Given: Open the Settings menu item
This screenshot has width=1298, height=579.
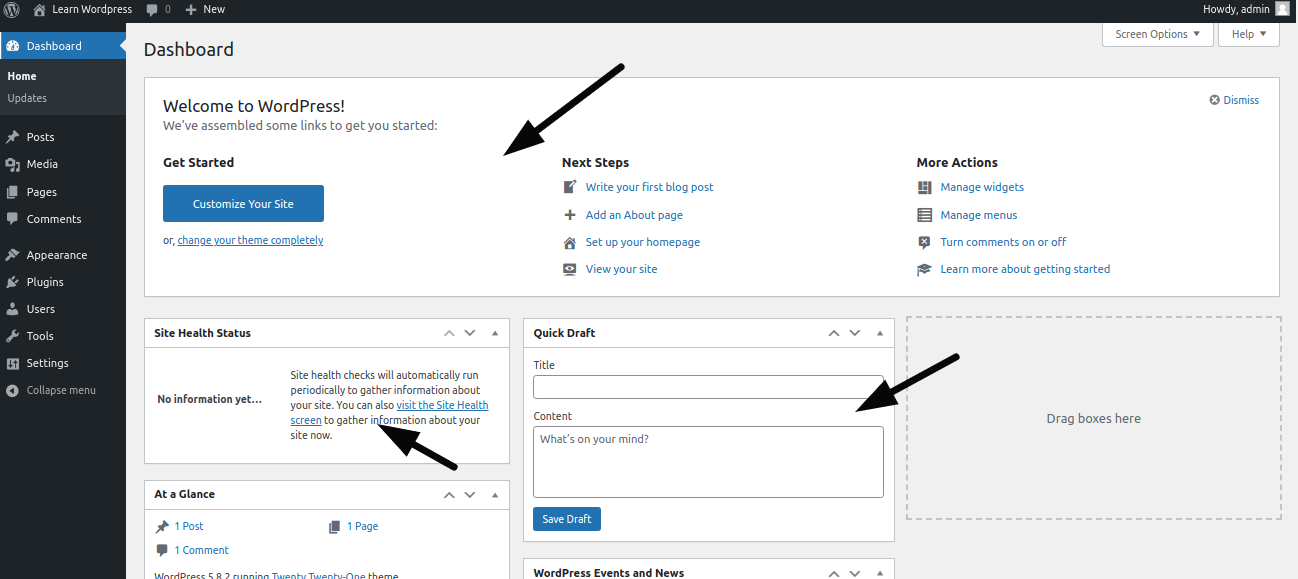Looking at the screenshot, I should (47, 363).
